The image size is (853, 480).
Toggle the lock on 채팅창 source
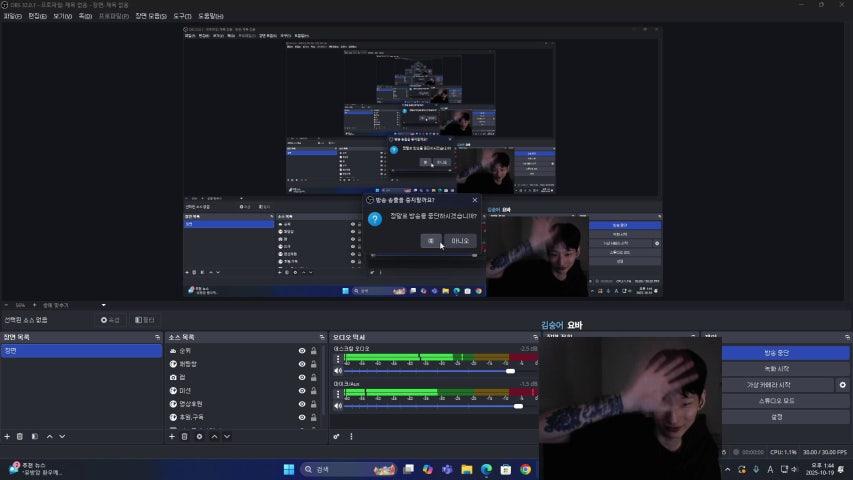[314, 364]
